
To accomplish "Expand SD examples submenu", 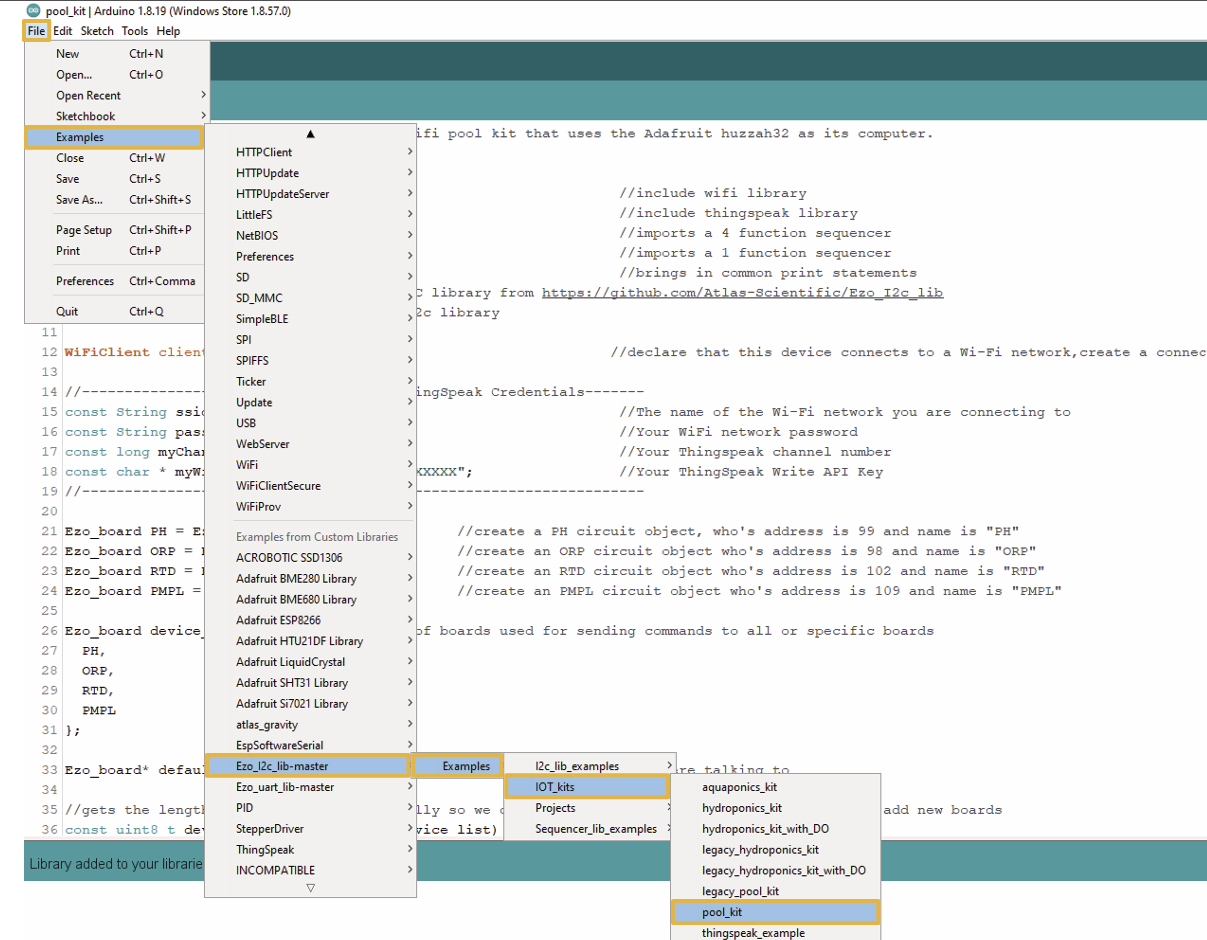I will [310, 277].
